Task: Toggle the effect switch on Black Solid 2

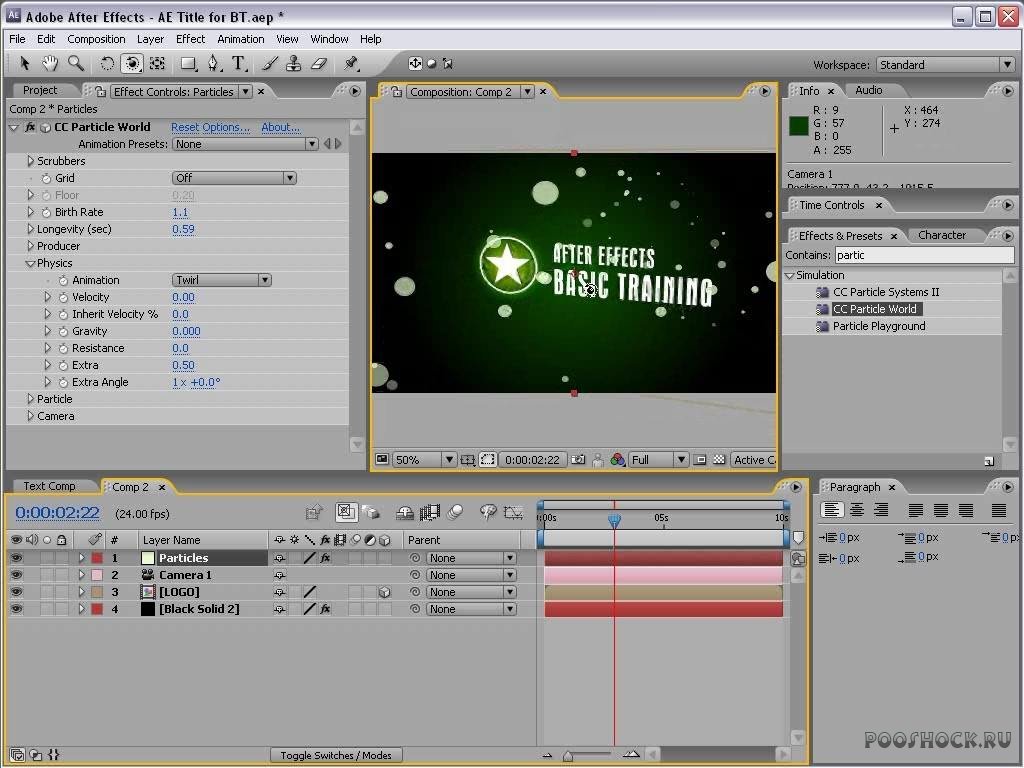Action: click(325, 609)
